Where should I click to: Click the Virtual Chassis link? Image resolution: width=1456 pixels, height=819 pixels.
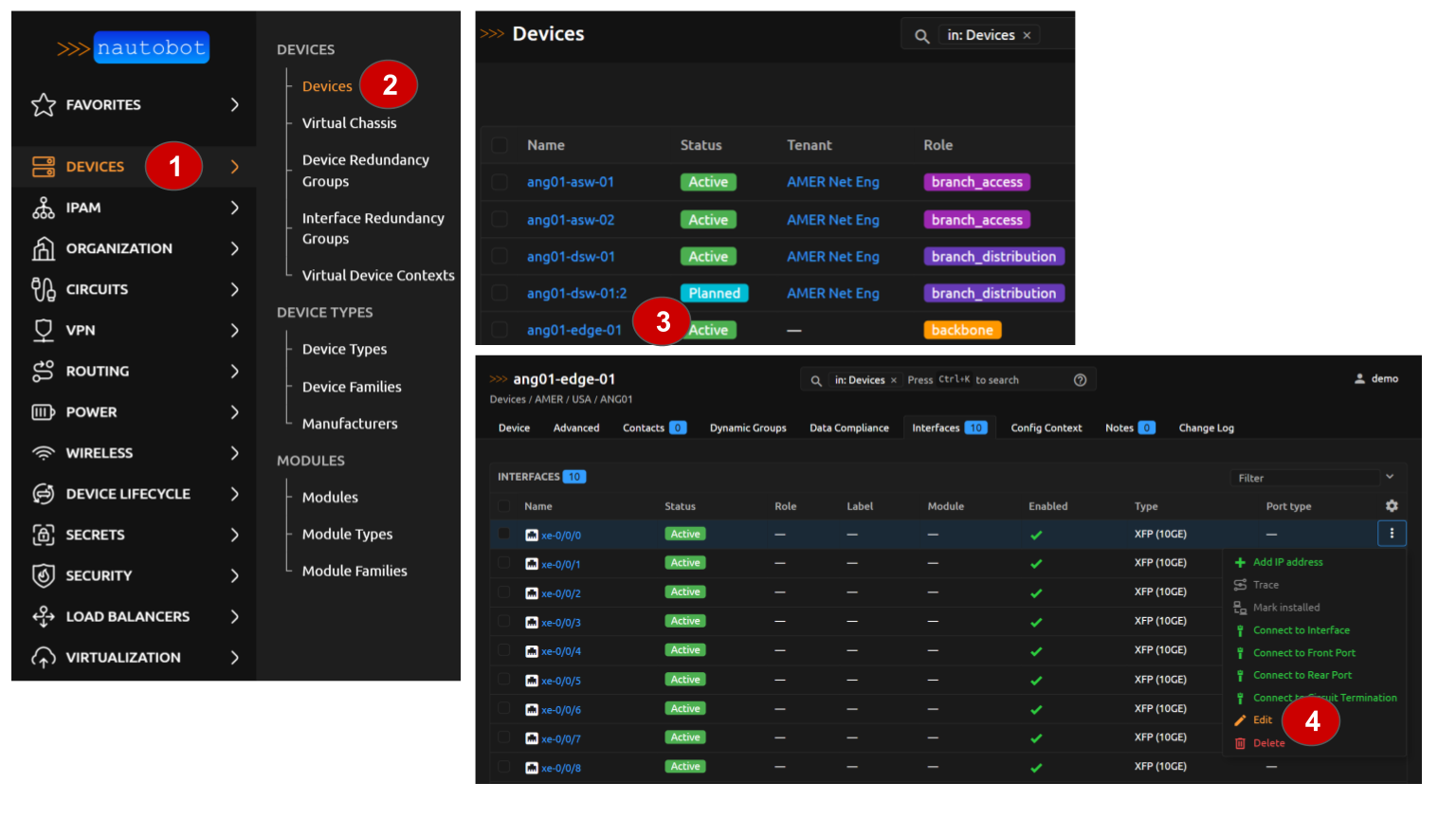point(349,123)
